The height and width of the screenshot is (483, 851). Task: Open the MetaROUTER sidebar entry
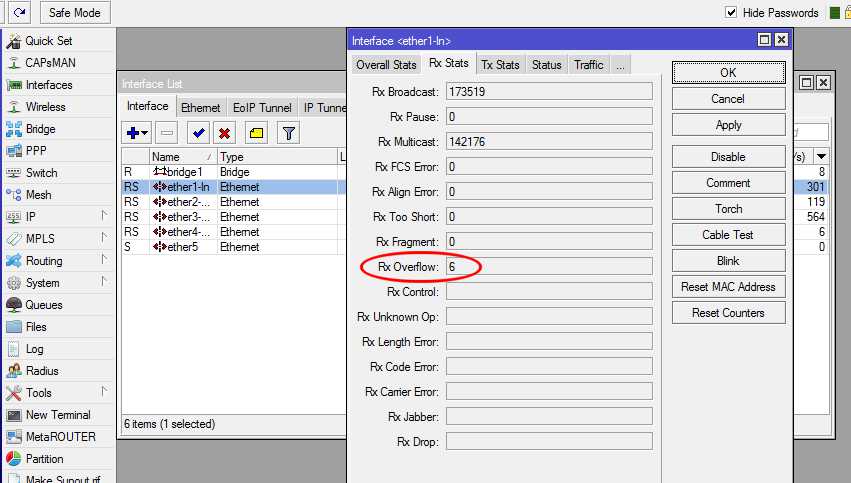tap(51, 437)
